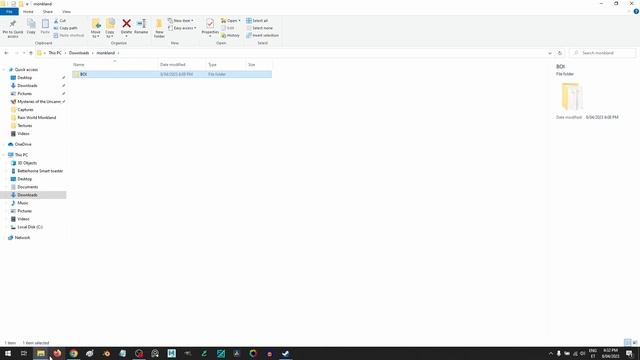The height and width of the screenshot is (360, 640).
Task: Click Copy path in the ribbon
Action: (65, 28)
